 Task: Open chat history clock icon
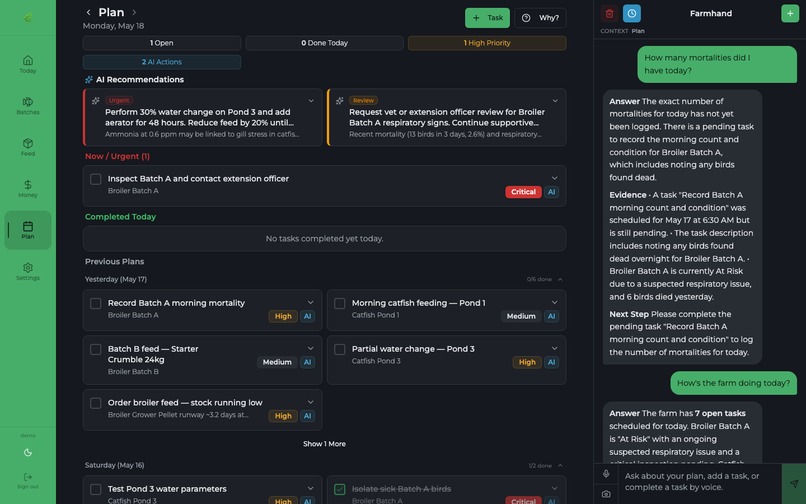click(632, 13)
